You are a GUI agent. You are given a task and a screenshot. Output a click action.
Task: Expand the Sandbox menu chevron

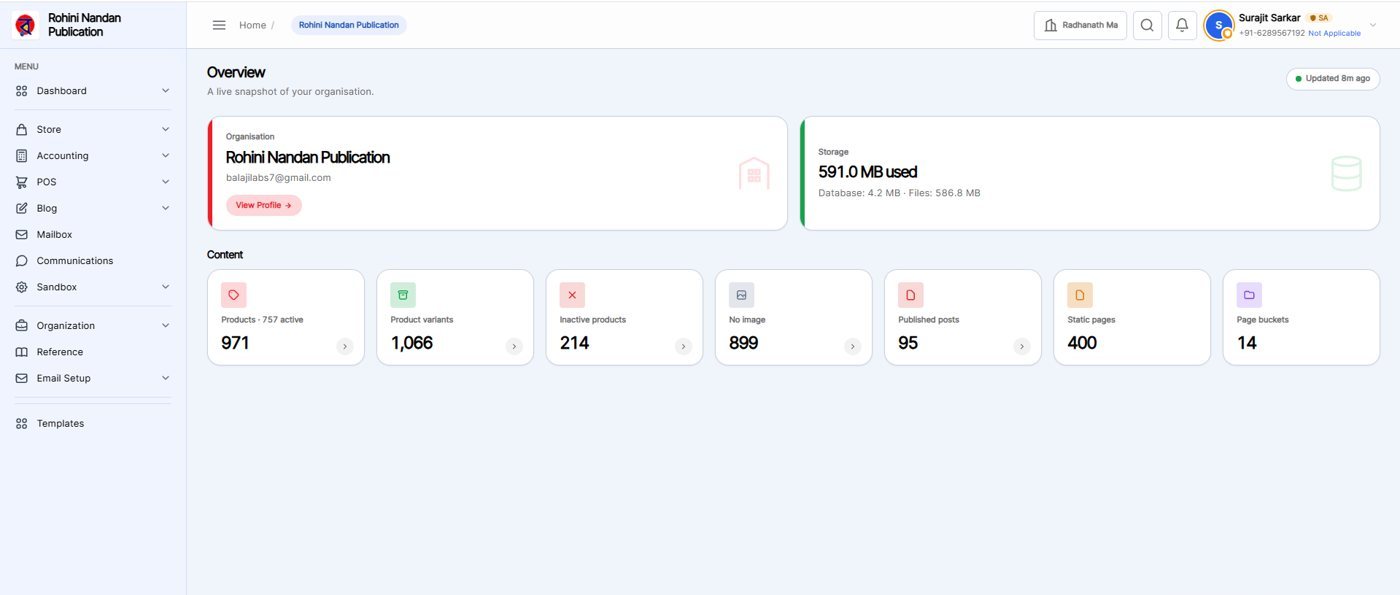(x=166, y=287)
